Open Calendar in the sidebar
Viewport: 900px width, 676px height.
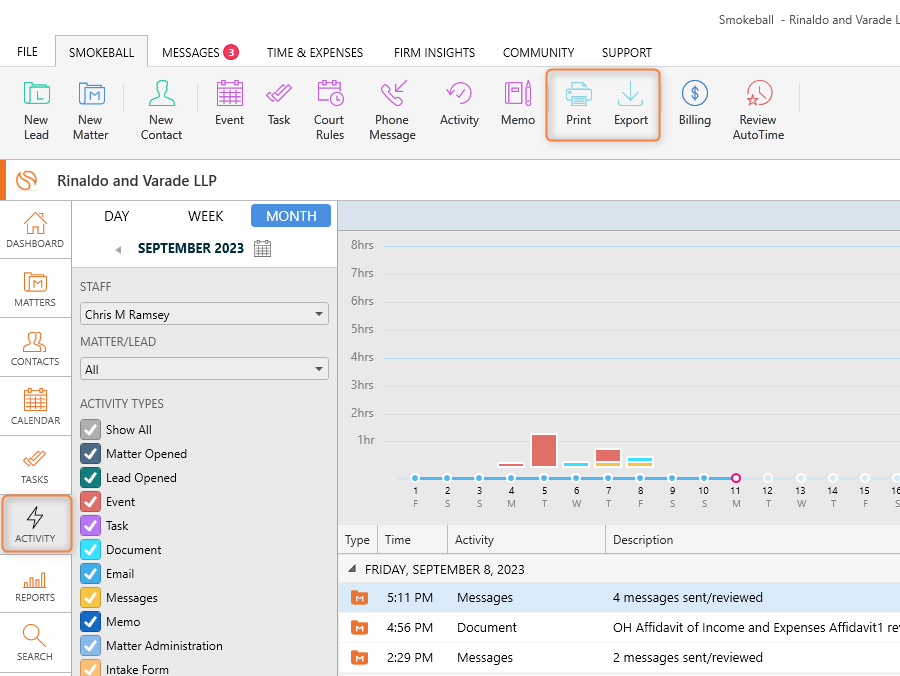(35, 407)
